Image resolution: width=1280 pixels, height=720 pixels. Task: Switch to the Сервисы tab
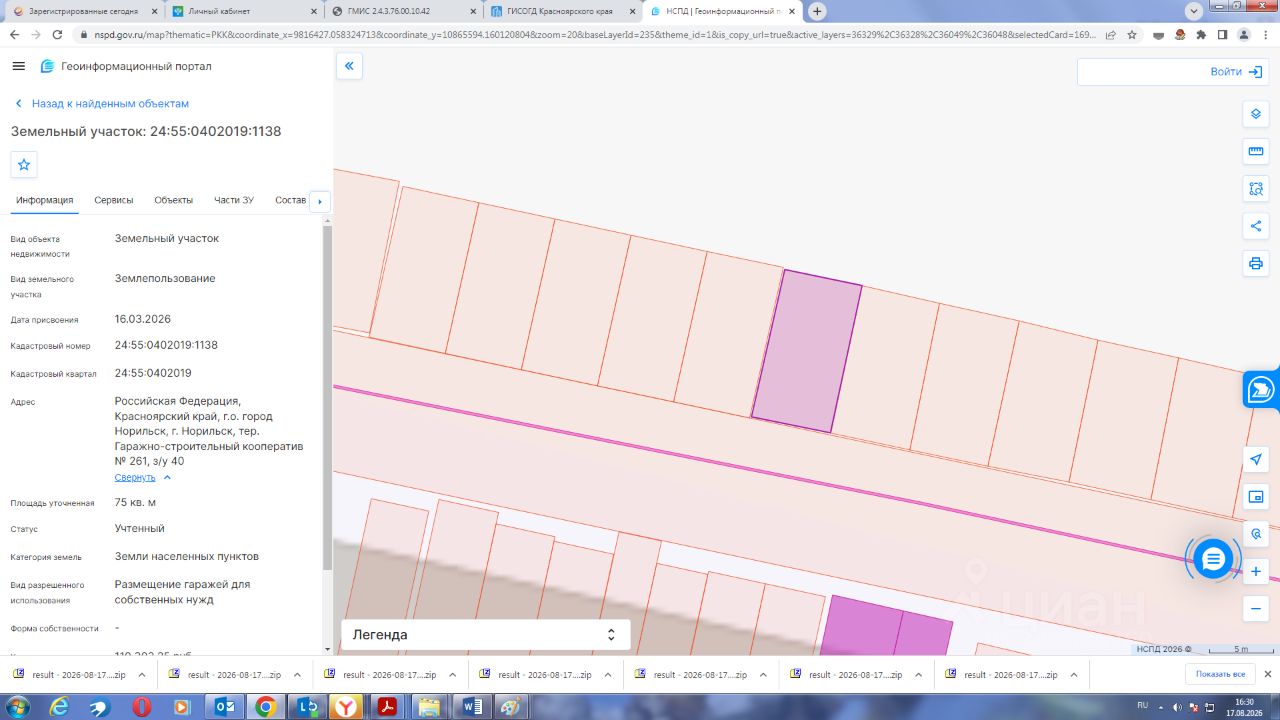tap(114, 200)
